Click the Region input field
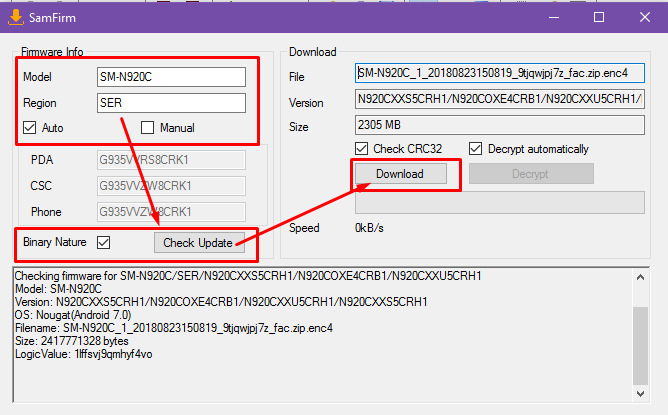668x415 pixels. pos(171,103)
